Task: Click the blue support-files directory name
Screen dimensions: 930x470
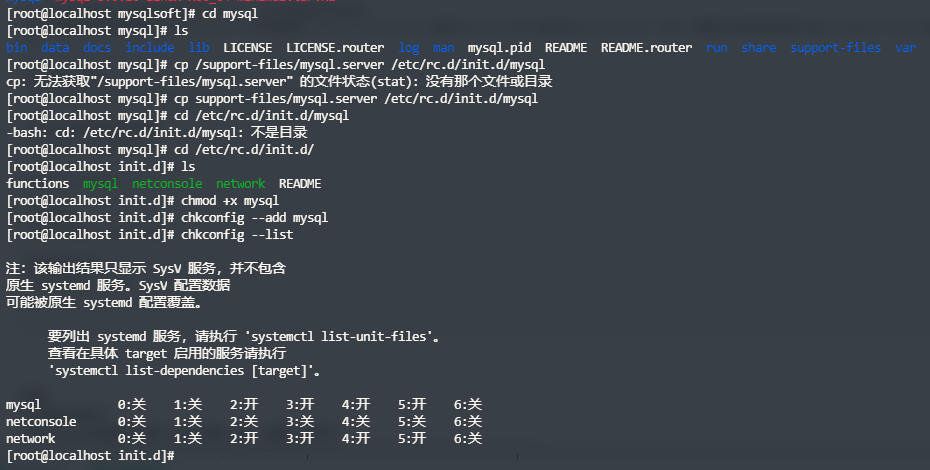Action: [x=836, y=48]
